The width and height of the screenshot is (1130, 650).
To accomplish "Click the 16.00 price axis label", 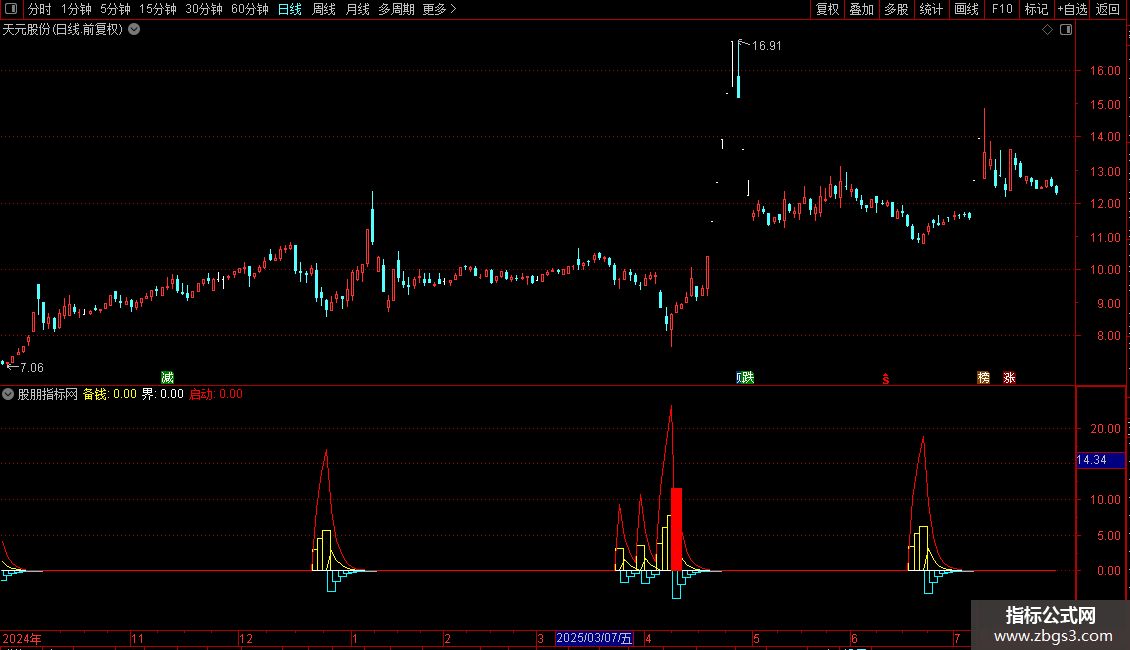I will tap(1105, 71).
